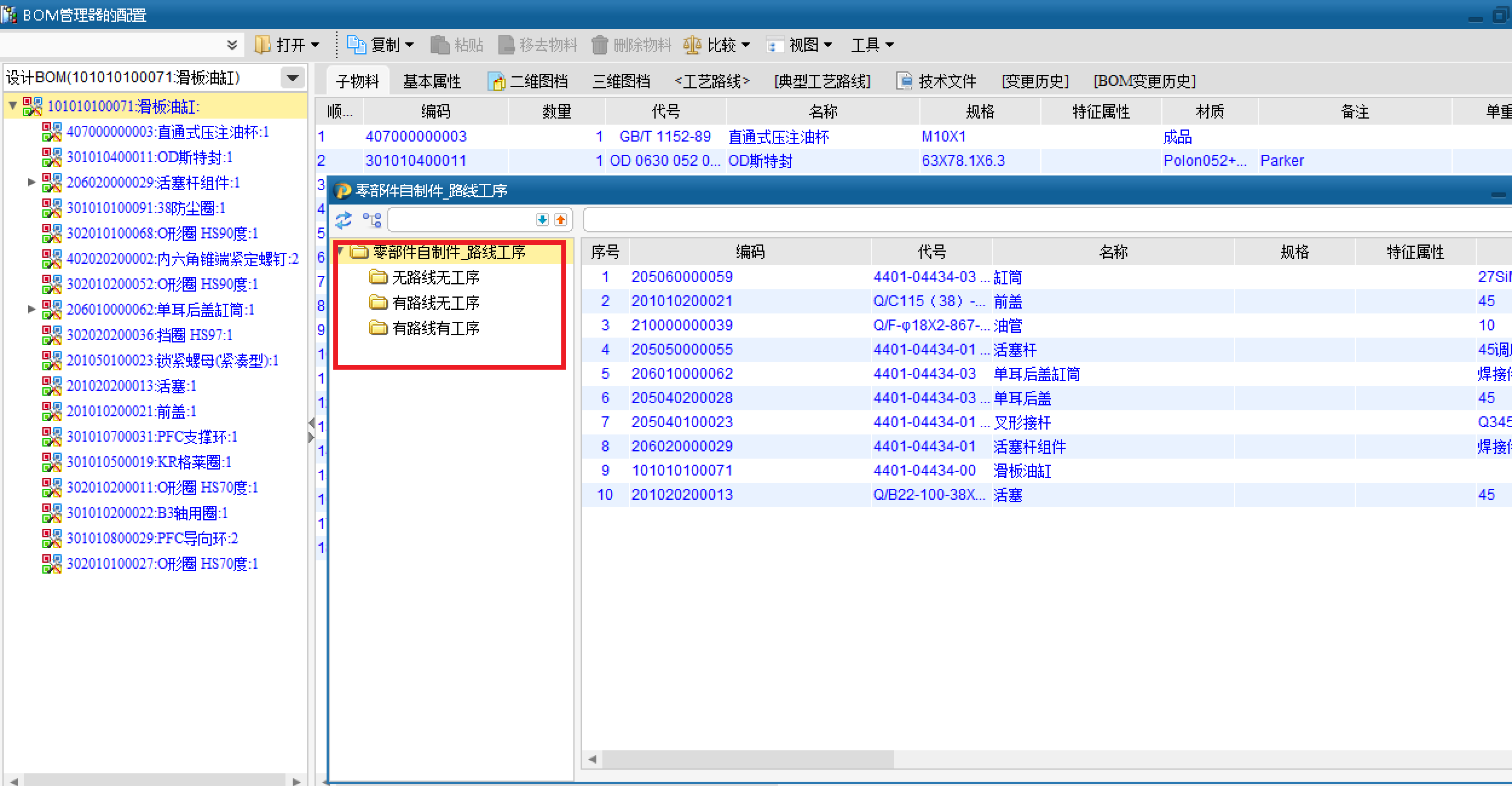Click the orange up-arrow search previous button
This screenshot has width=1512, height=786.
pyautogui.click(x=561, y=220)
